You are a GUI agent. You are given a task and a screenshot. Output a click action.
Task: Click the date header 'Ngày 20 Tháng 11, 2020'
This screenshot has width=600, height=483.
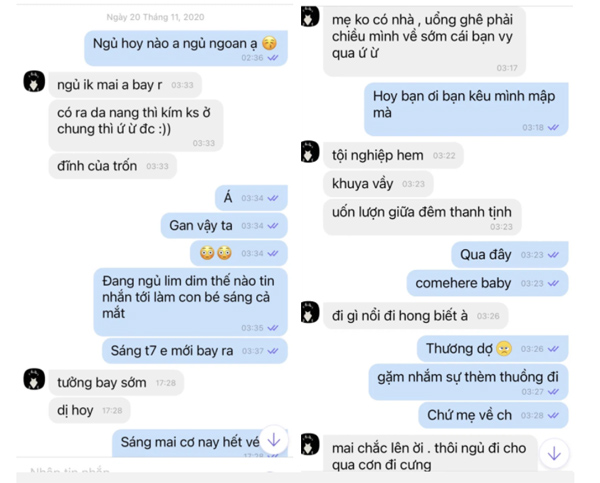coord(155,17)
